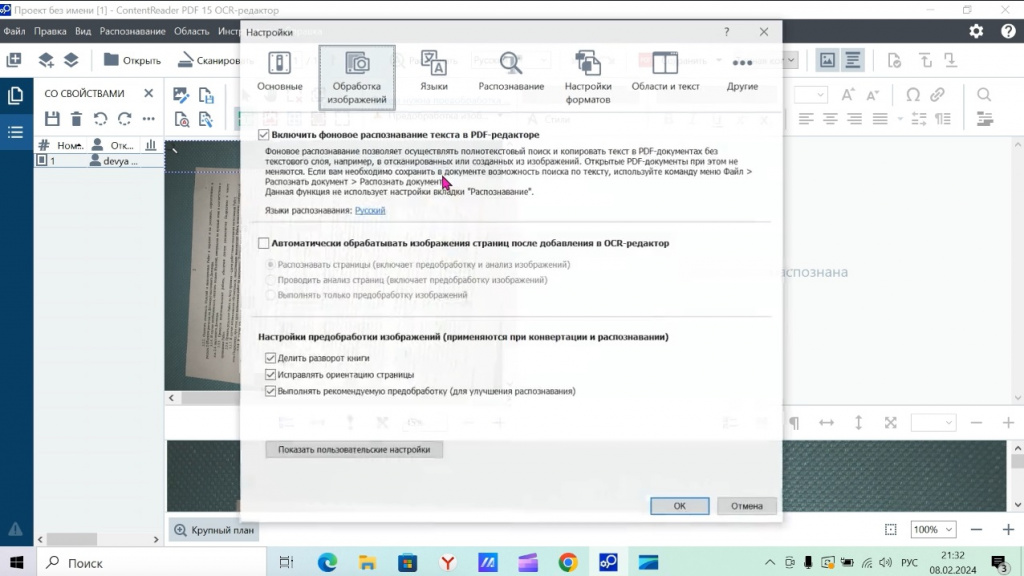Screen dimensions: 1024x576
Task: Click the warning triangle icon
Action: pos(15,530)
